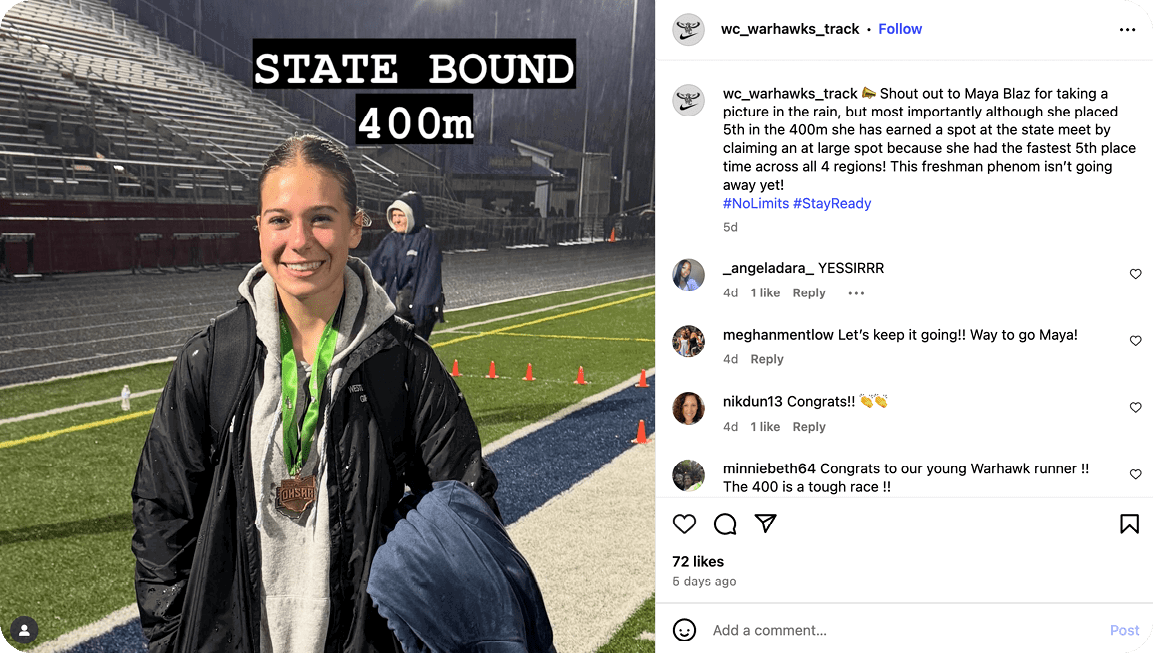The width and height of the screenshot is (1153, 653).
Task: Open comments via speech bubble icon
Action: pos(725,524)
